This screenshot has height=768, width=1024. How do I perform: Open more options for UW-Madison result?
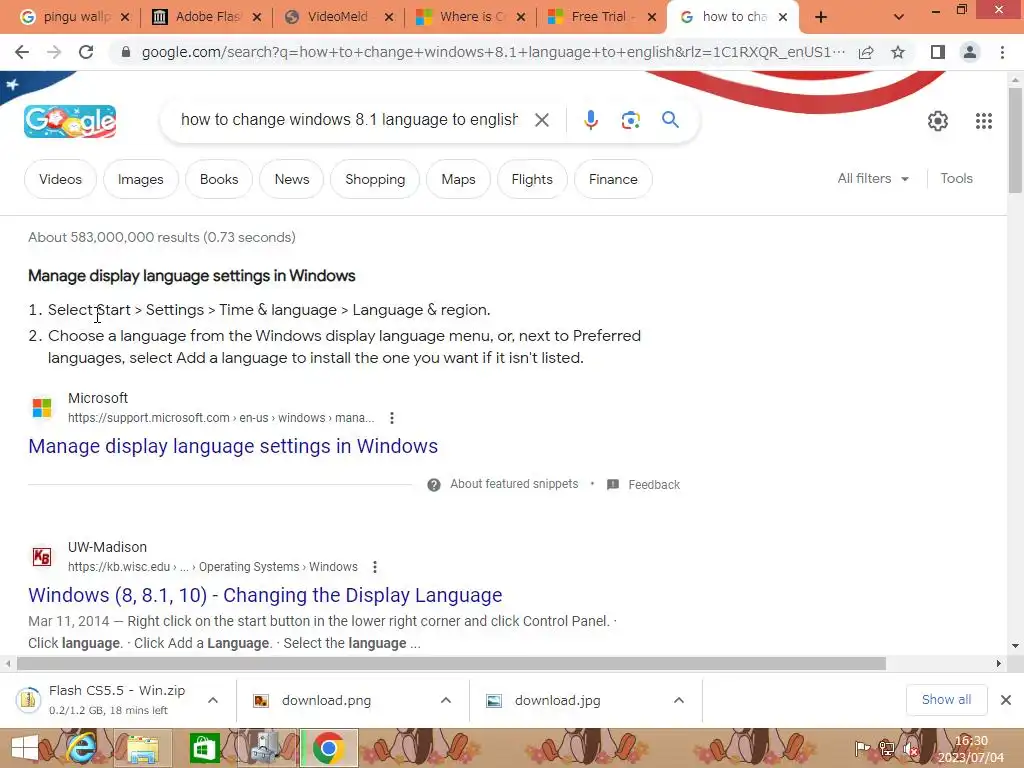[375, 567]
